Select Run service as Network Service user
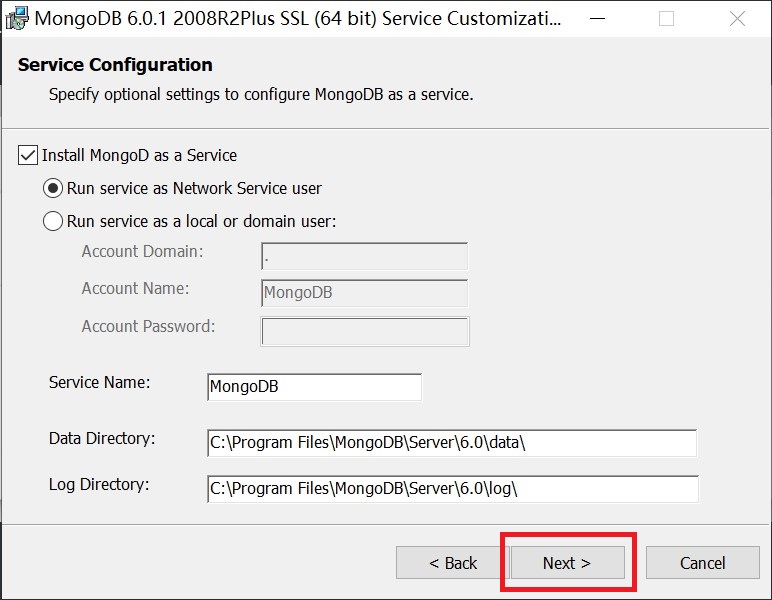This screenshot has width=772, height=600. point(53,188)
